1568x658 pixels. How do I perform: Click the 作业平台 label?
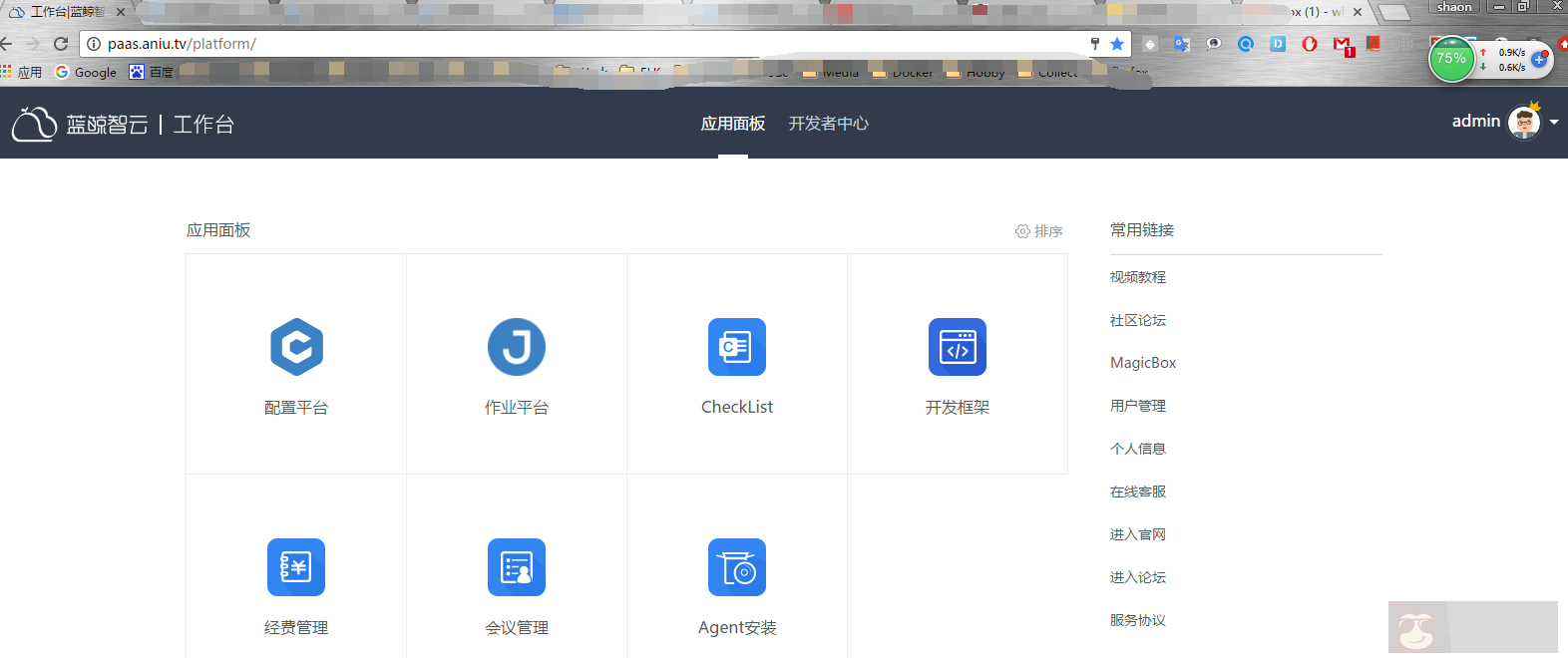click(517, 408)
